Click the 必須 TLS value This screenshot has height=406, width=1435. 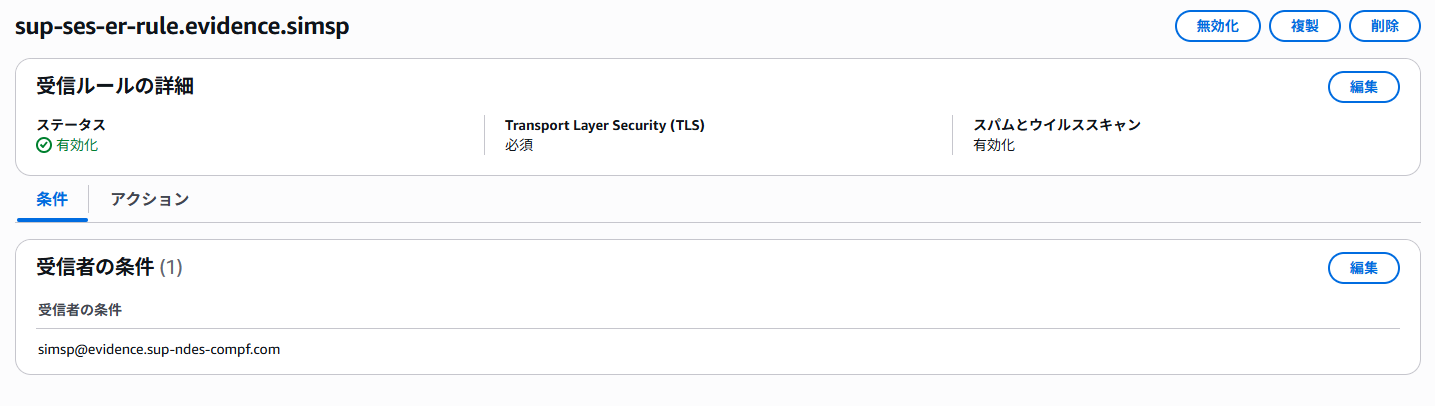pyautogui.click(x=519, y=145)
